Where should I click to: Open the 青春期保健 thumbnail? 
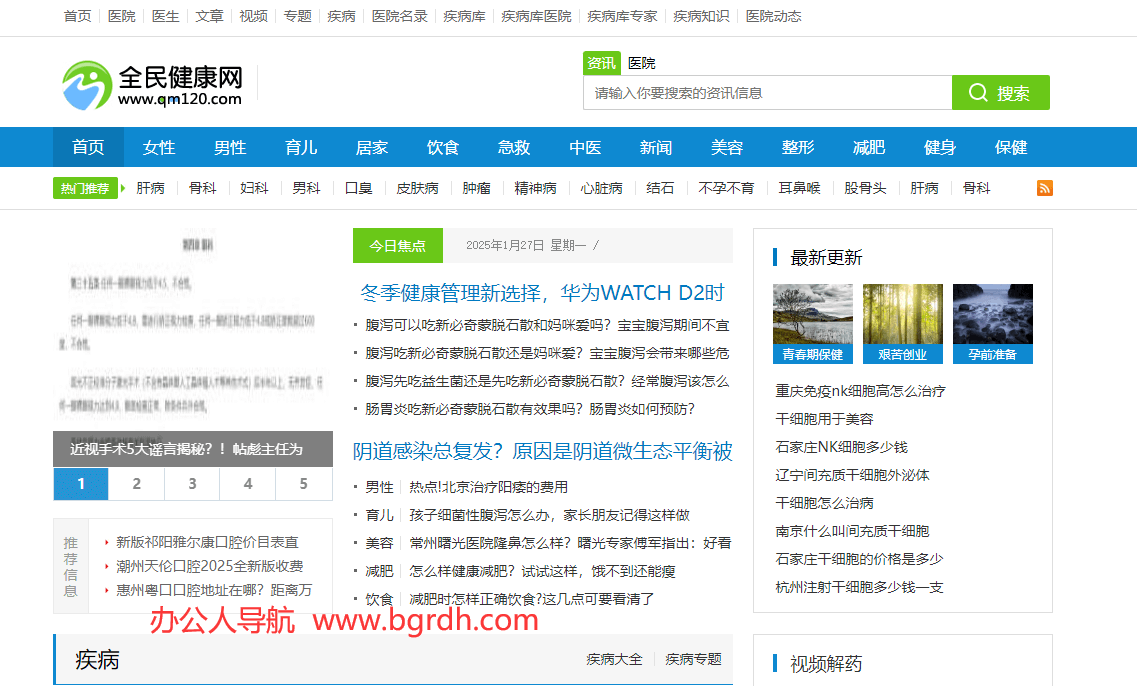[x=813, y=324]
